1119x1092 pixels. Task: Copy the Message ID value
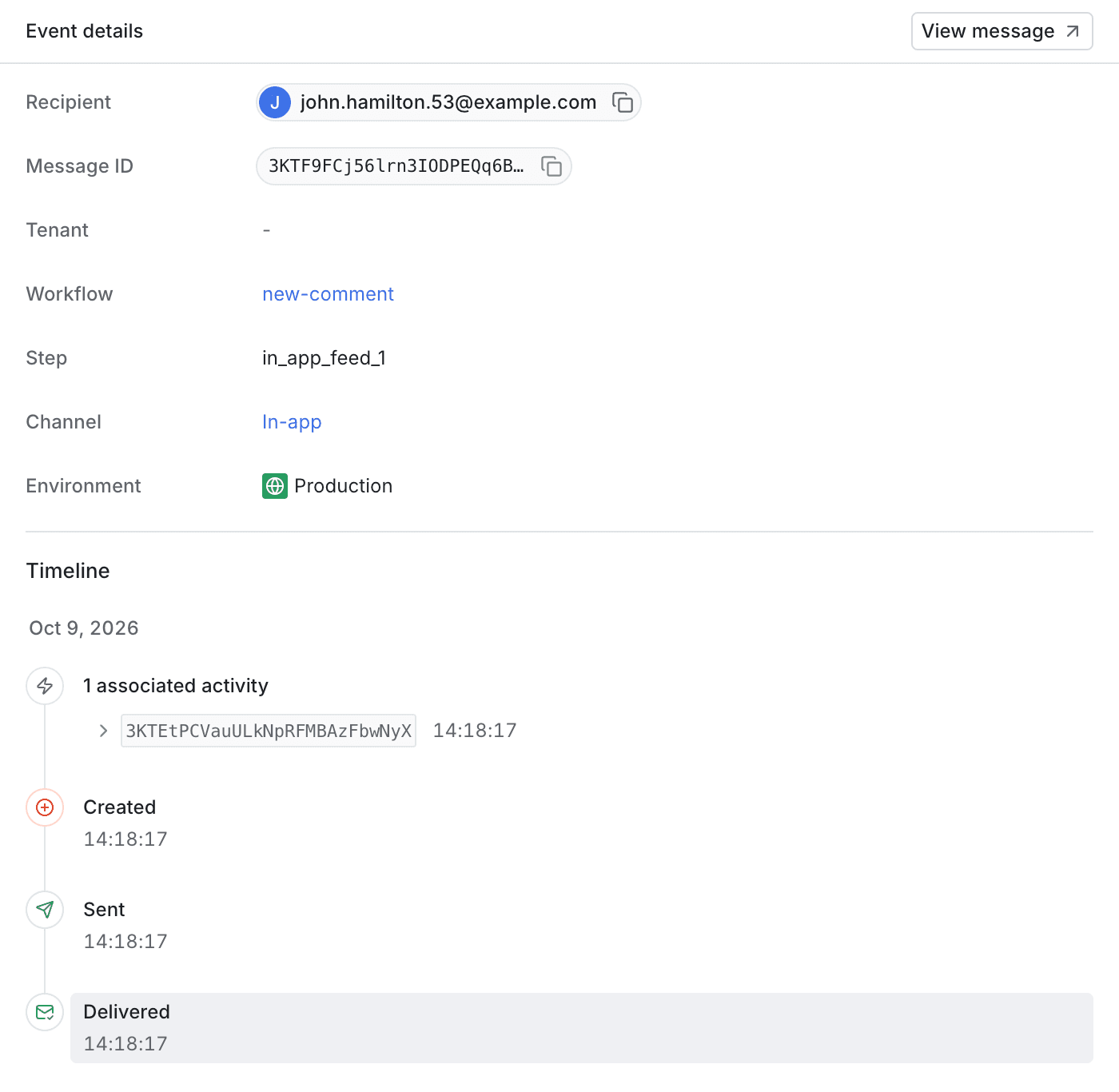point(552,166)
